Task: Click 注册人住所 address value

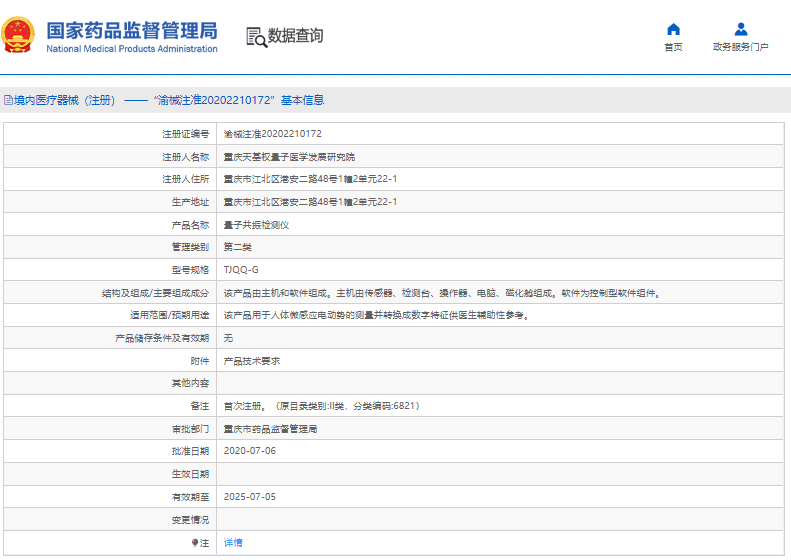Action: tap(310, 179)
